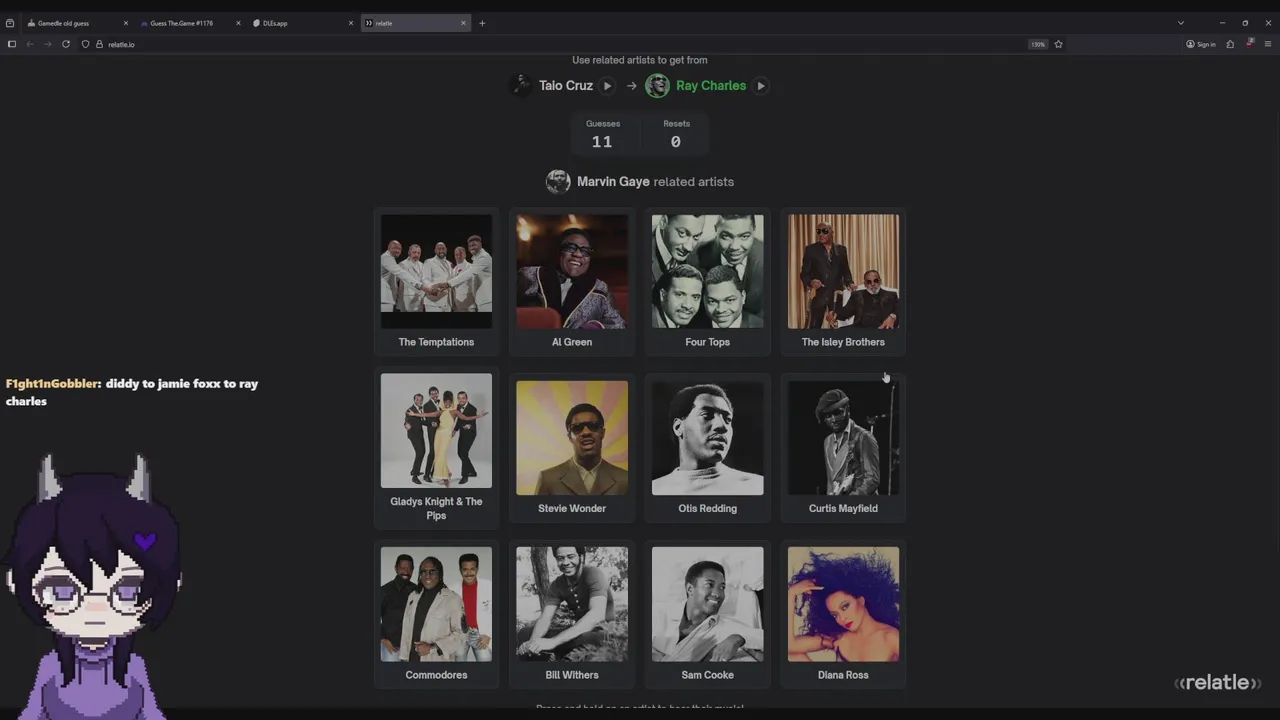The height and width of the screenshot is (720, 1280).
Task: Switch to the Gamedle old guess tab
Action: point(76,23)
